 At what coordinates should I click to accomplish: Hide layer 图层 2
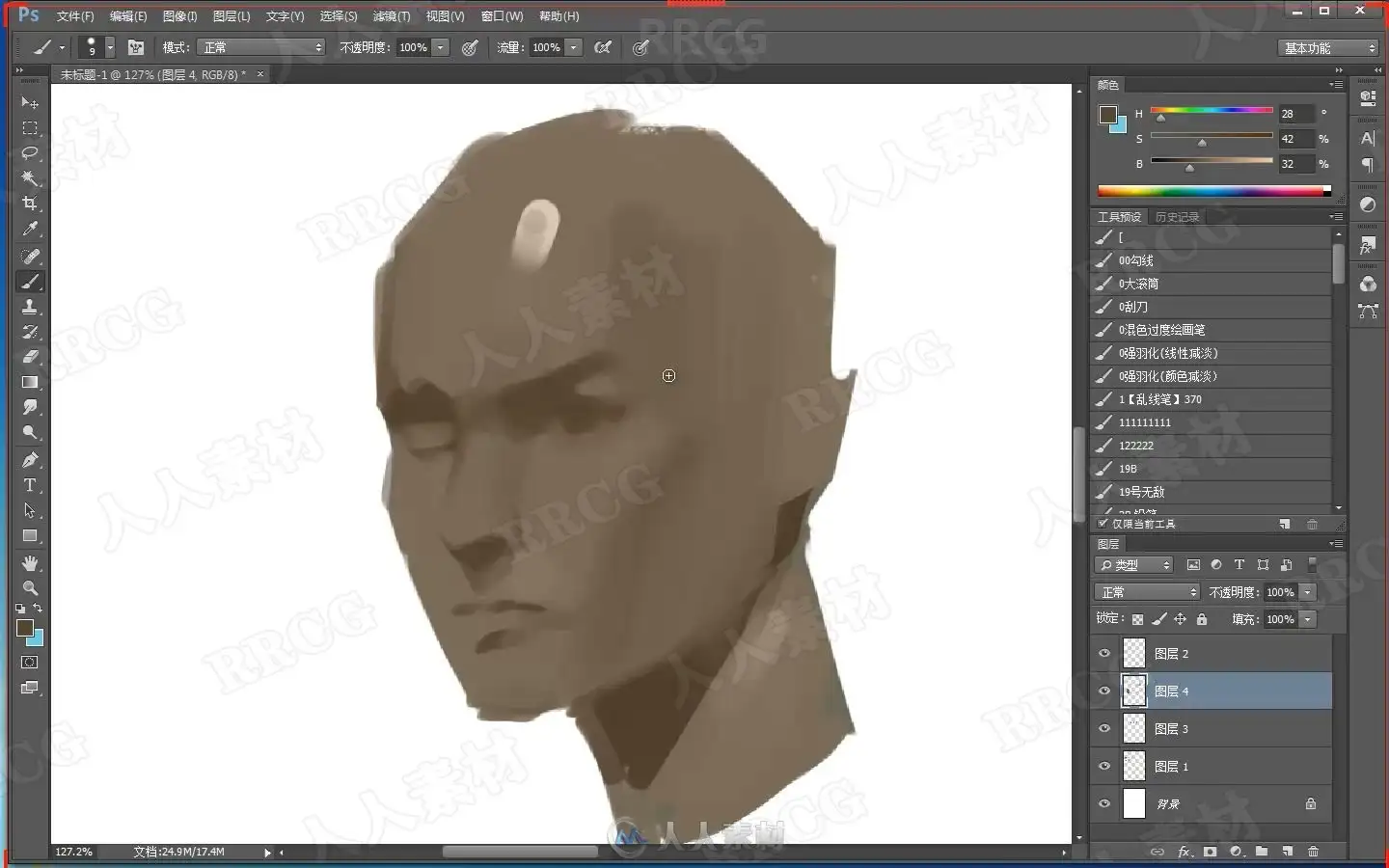pyautogui.click(x=1104, y=654)
